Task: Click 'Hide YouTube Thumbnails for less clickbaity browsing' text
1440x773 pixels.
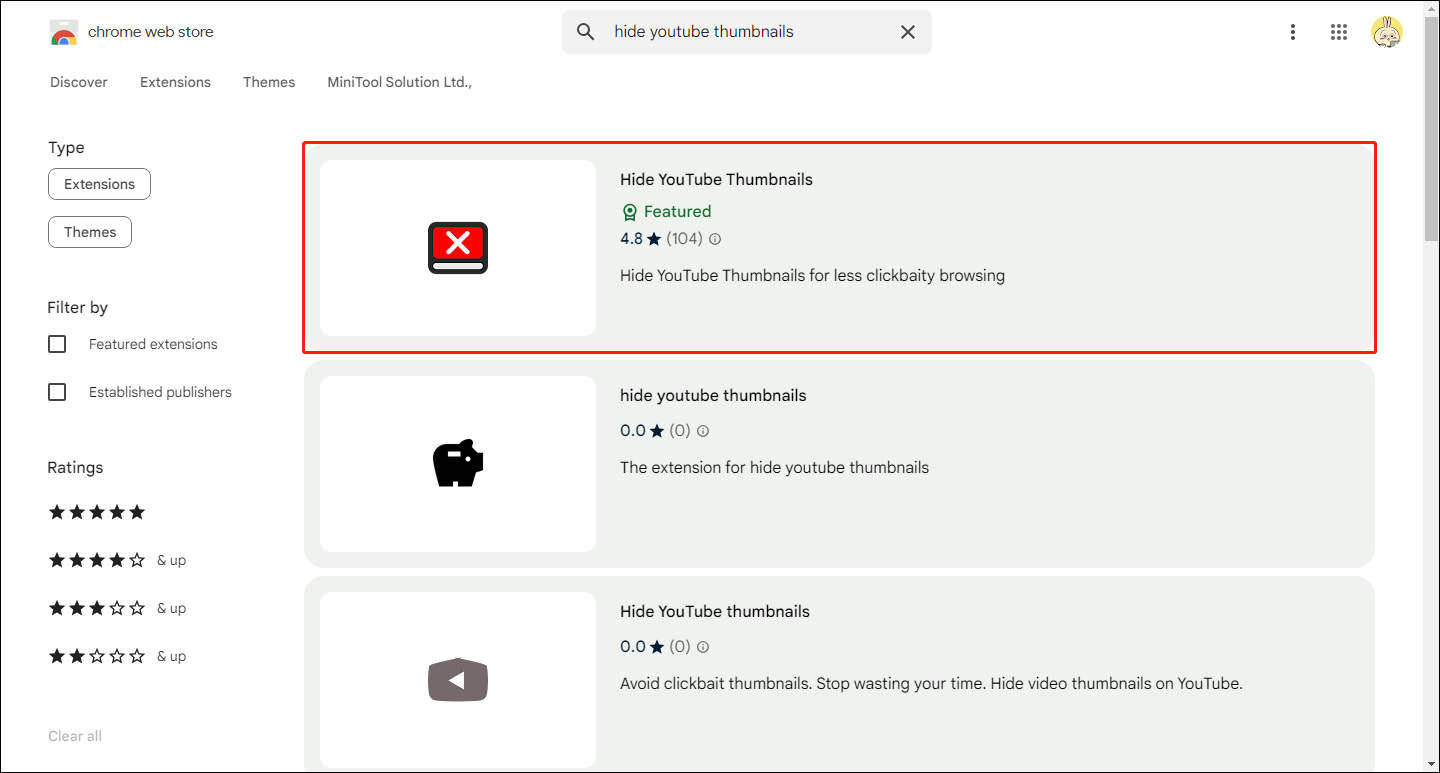Action: click(812, 275)
